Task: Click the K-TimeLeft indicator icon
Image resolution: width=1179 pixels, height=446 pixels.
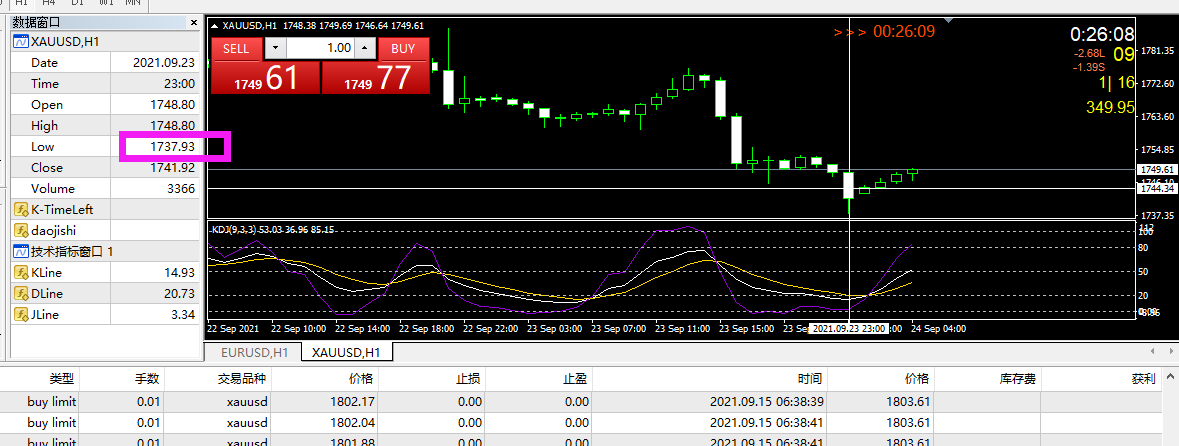Action: (19, 210)
